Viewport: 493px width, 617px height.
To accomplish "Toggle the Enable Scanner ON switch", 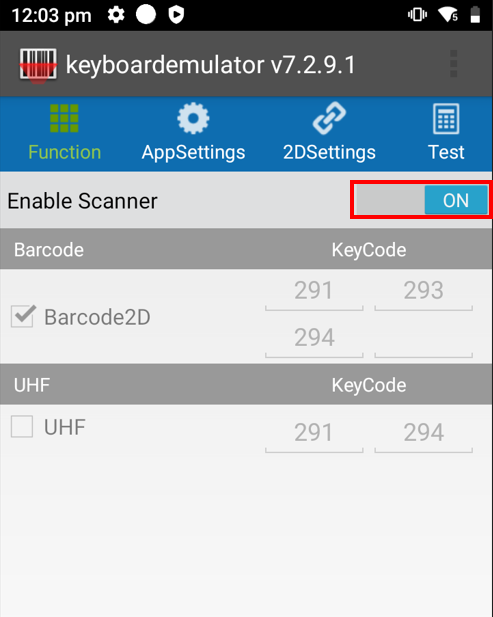I will (421, 200).
